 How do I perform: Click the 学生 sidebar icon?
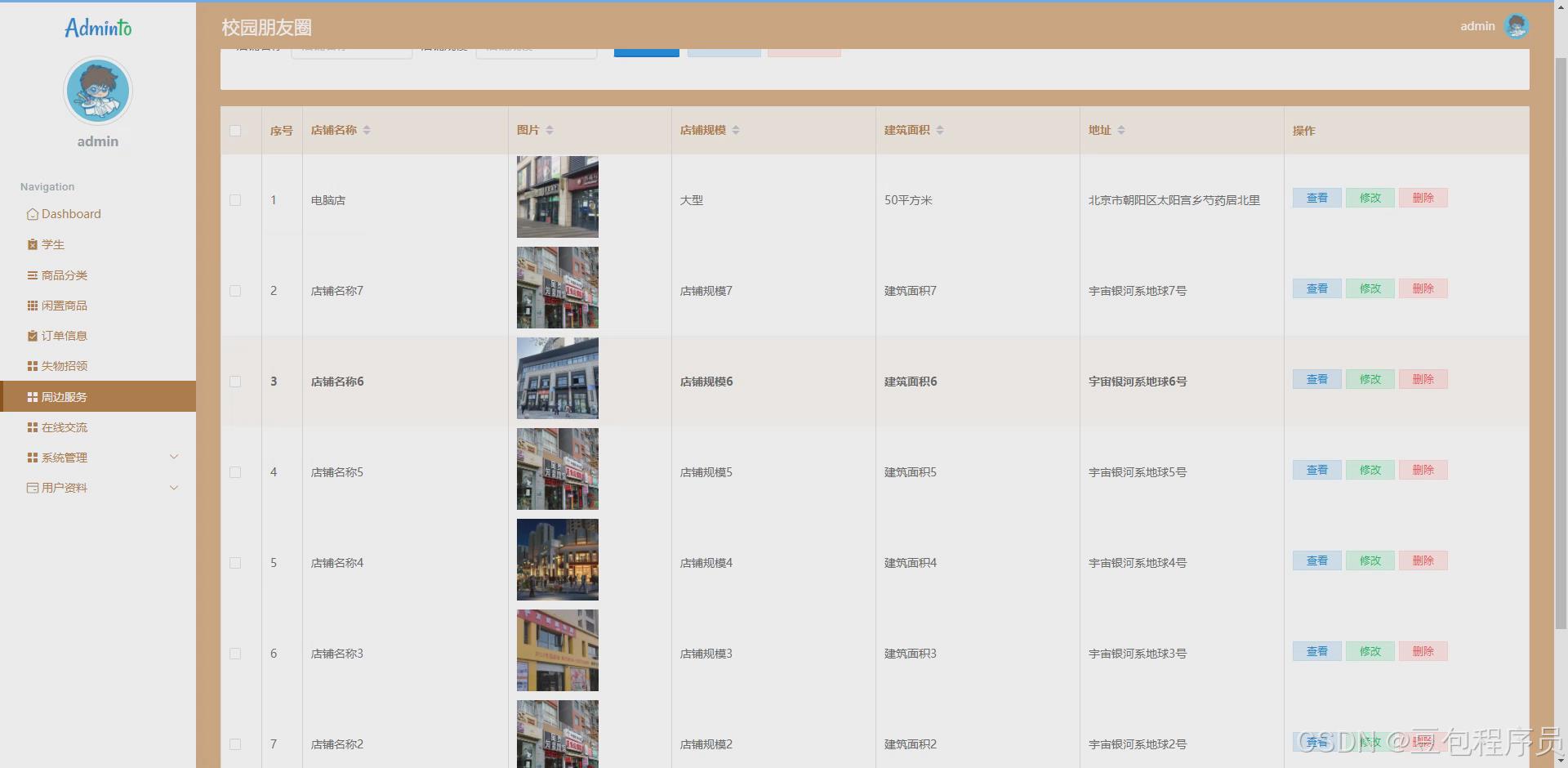click(x=33, y=244)
